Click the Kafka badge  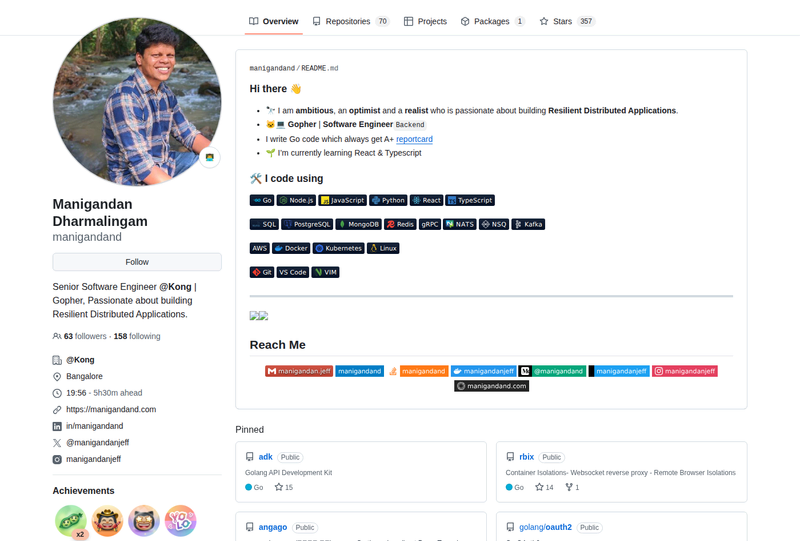coord(528,224)
